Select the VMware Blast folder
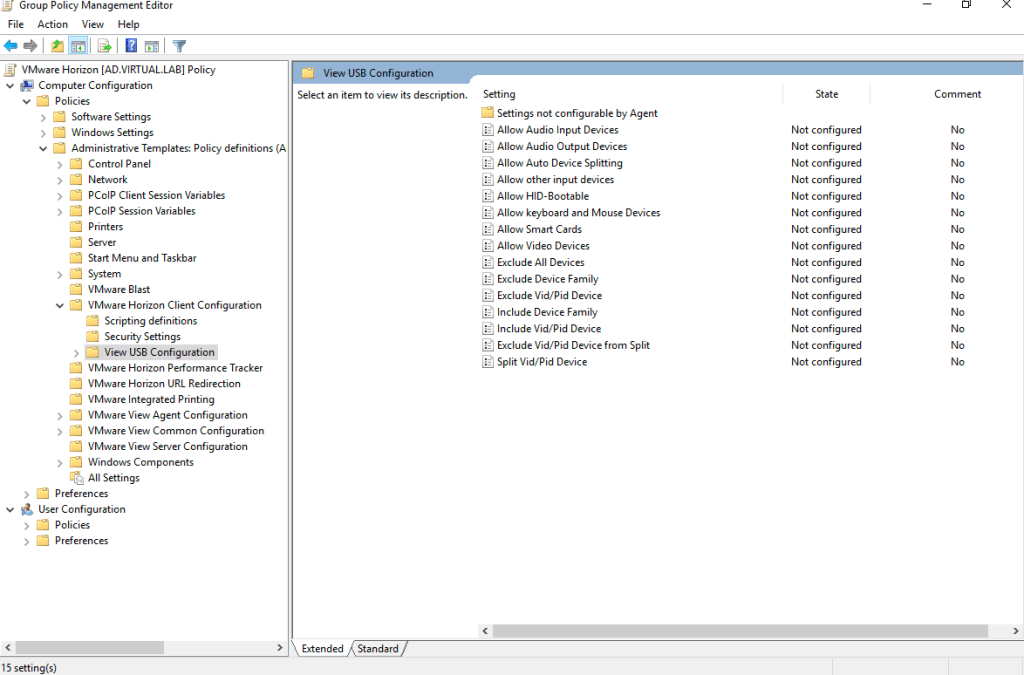 click(119, 290)
